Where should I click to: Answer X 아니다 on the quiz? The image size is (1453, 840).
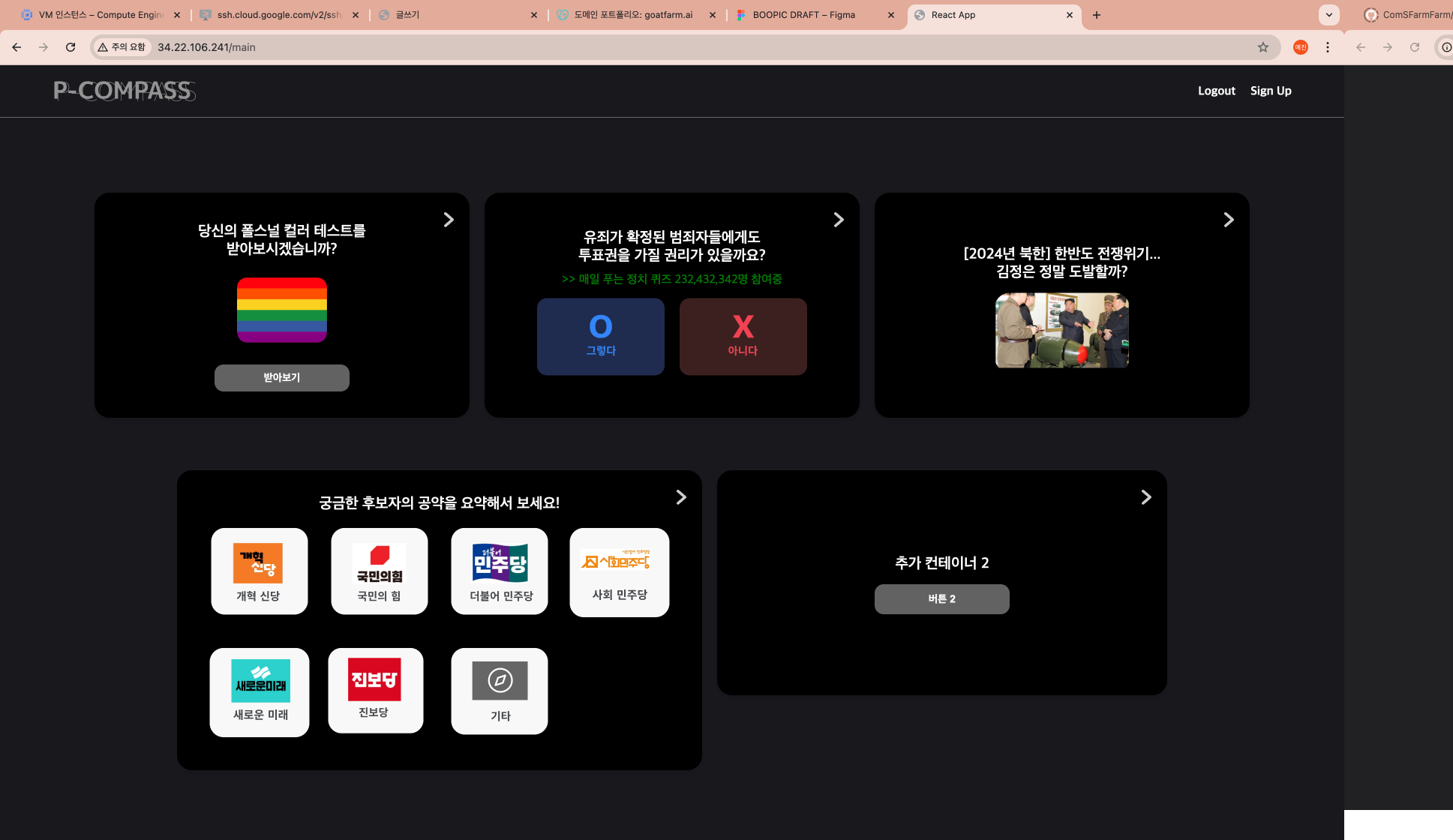743,337
